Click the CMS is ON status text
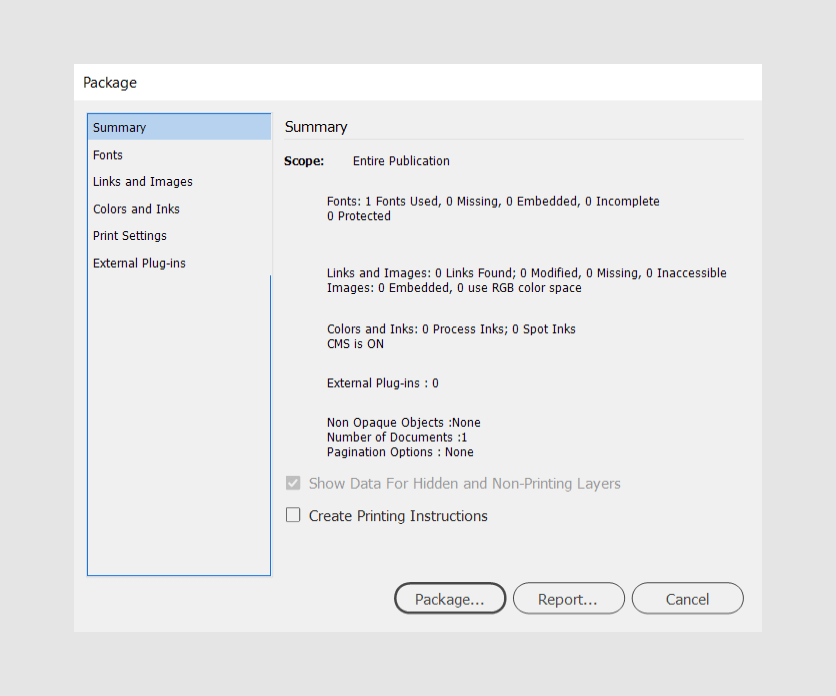The image size is (836, 696). (356, 343)
